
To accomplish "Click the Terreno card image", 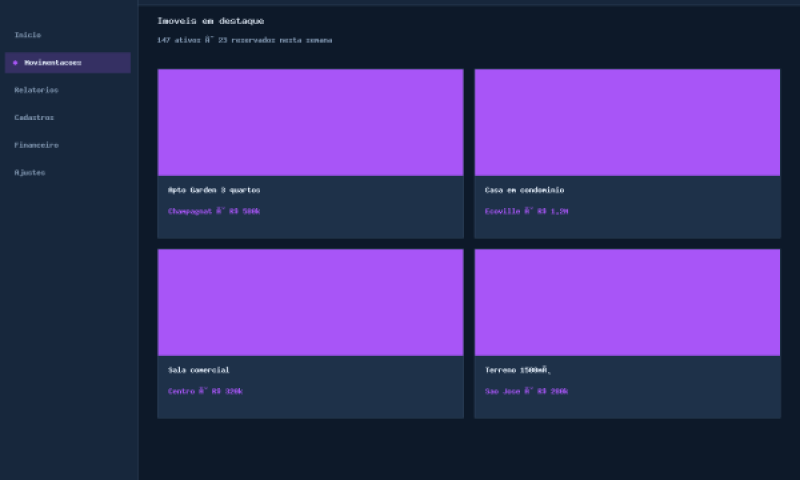I will coord(627,302).
